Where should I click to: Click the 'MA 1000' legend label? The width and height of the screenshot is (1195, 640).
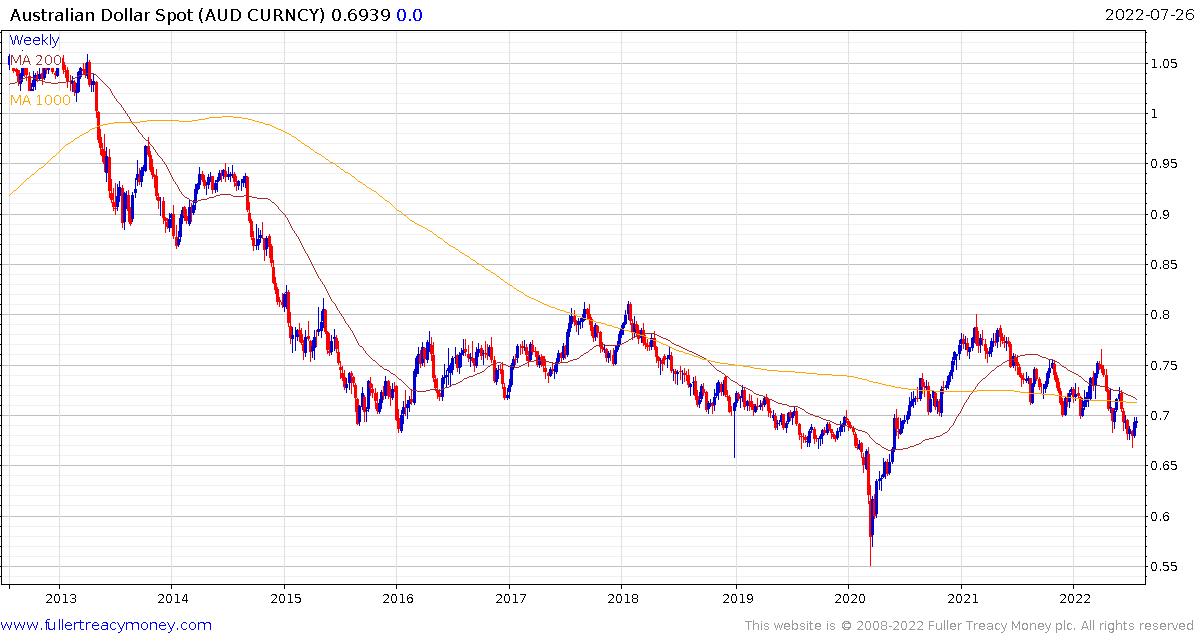click(x=40, y=100)
